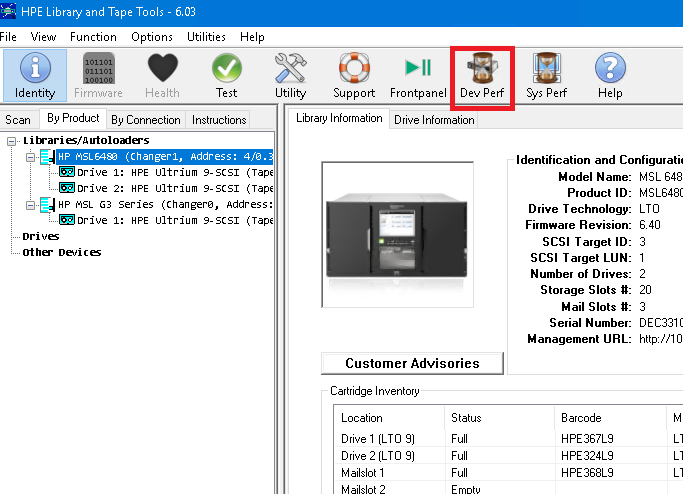Open the Frontpanel play-pause icon
This screenshot has height=494, width=683.
pos(418,75)
